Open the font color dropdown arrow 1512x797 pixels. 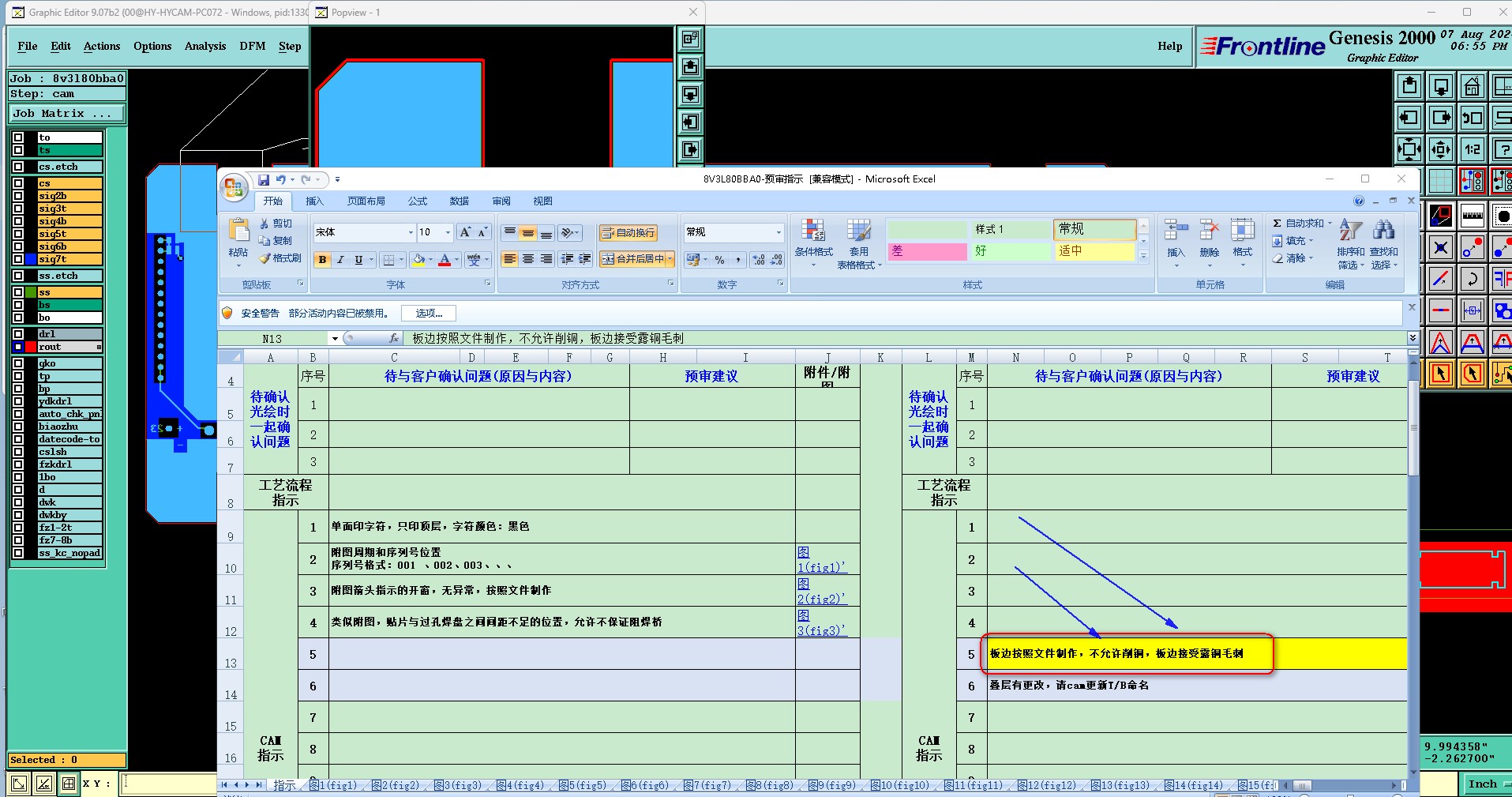click(456, 259)
